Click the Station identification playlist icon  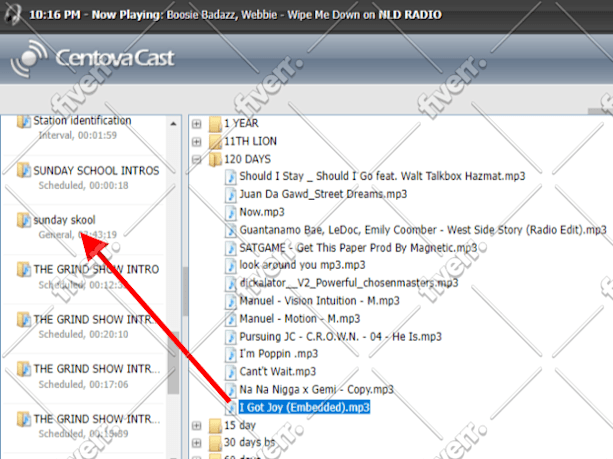pyautogui.click(x=24, y=121)
